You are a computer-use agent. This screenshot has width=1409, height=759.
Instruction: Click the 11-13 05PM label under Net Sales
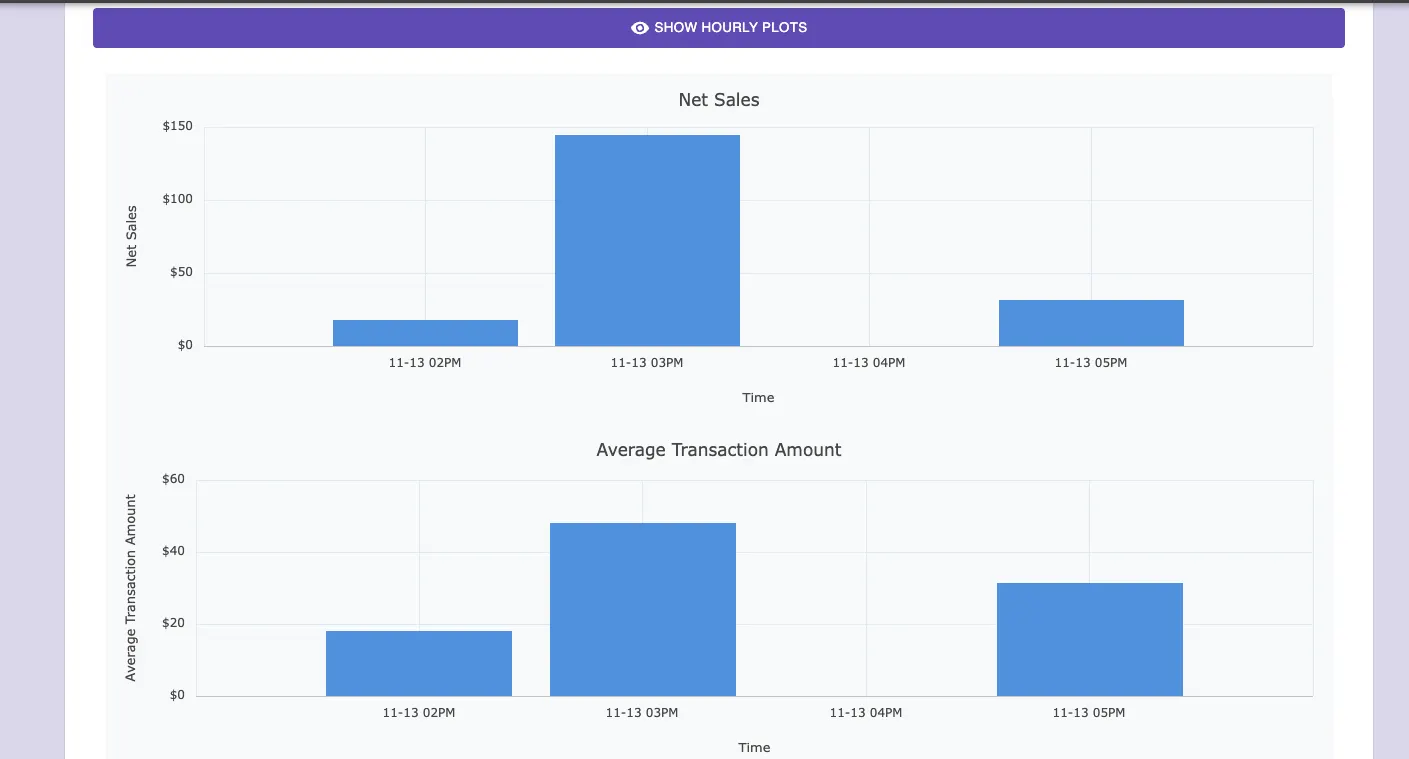pos(1090,363)
